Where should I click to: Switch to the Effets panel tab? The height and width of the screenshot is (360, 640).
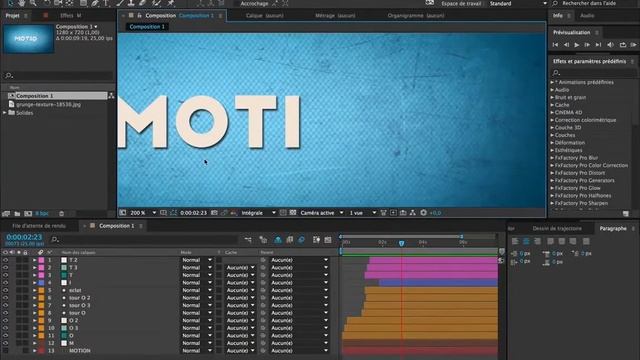click(70, 16)
